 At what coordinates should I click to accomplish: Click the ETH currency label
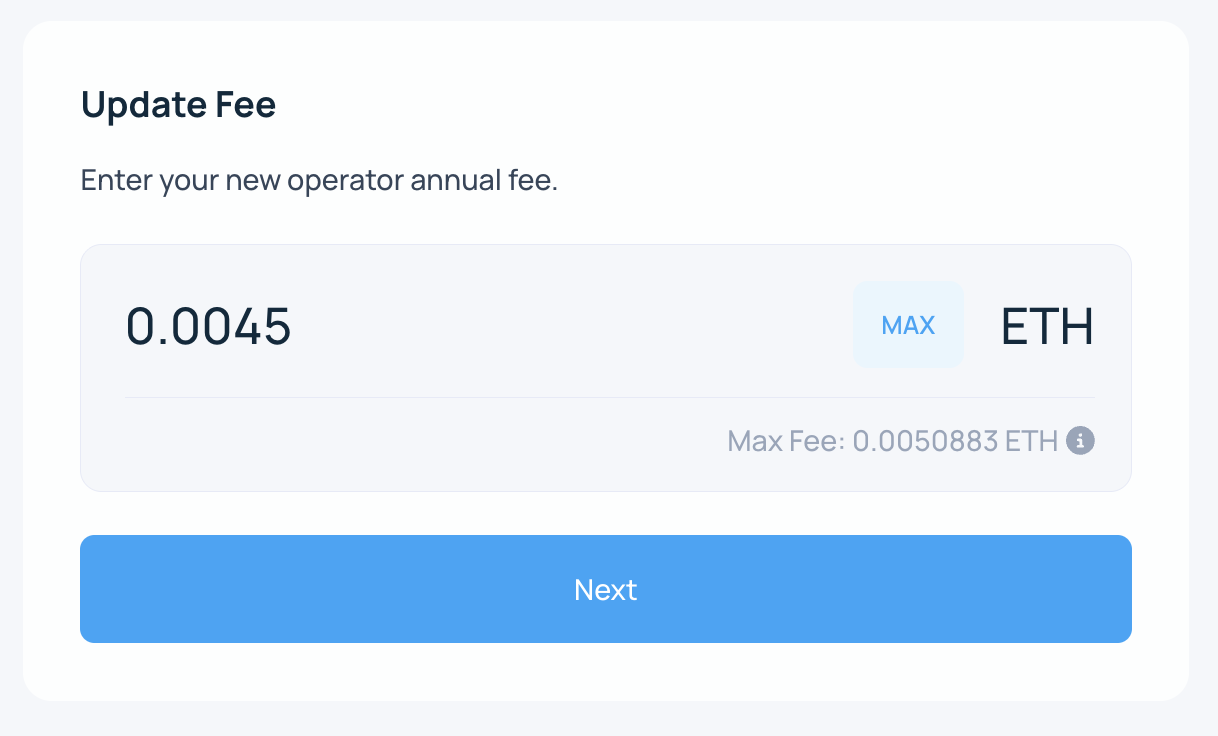[1047, 327]
